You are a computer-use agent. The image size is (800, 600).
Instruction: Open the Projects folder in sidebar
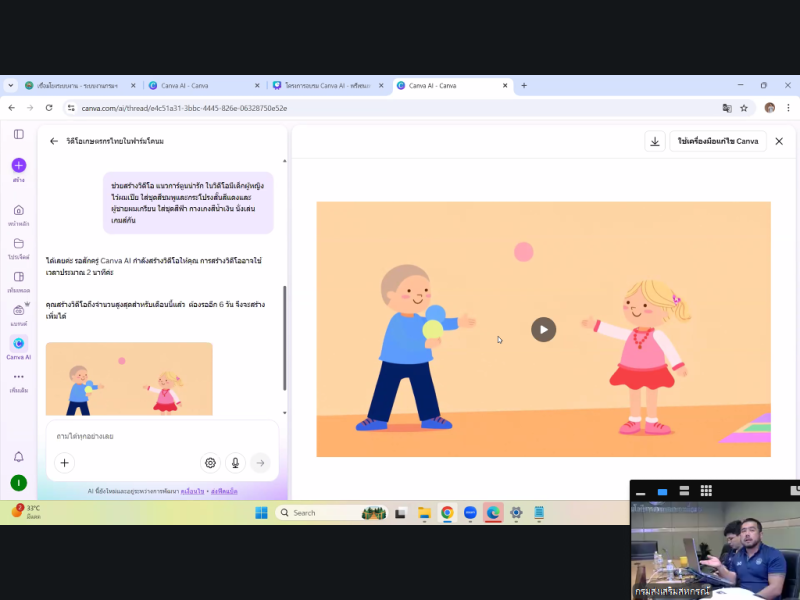point(18,244)
